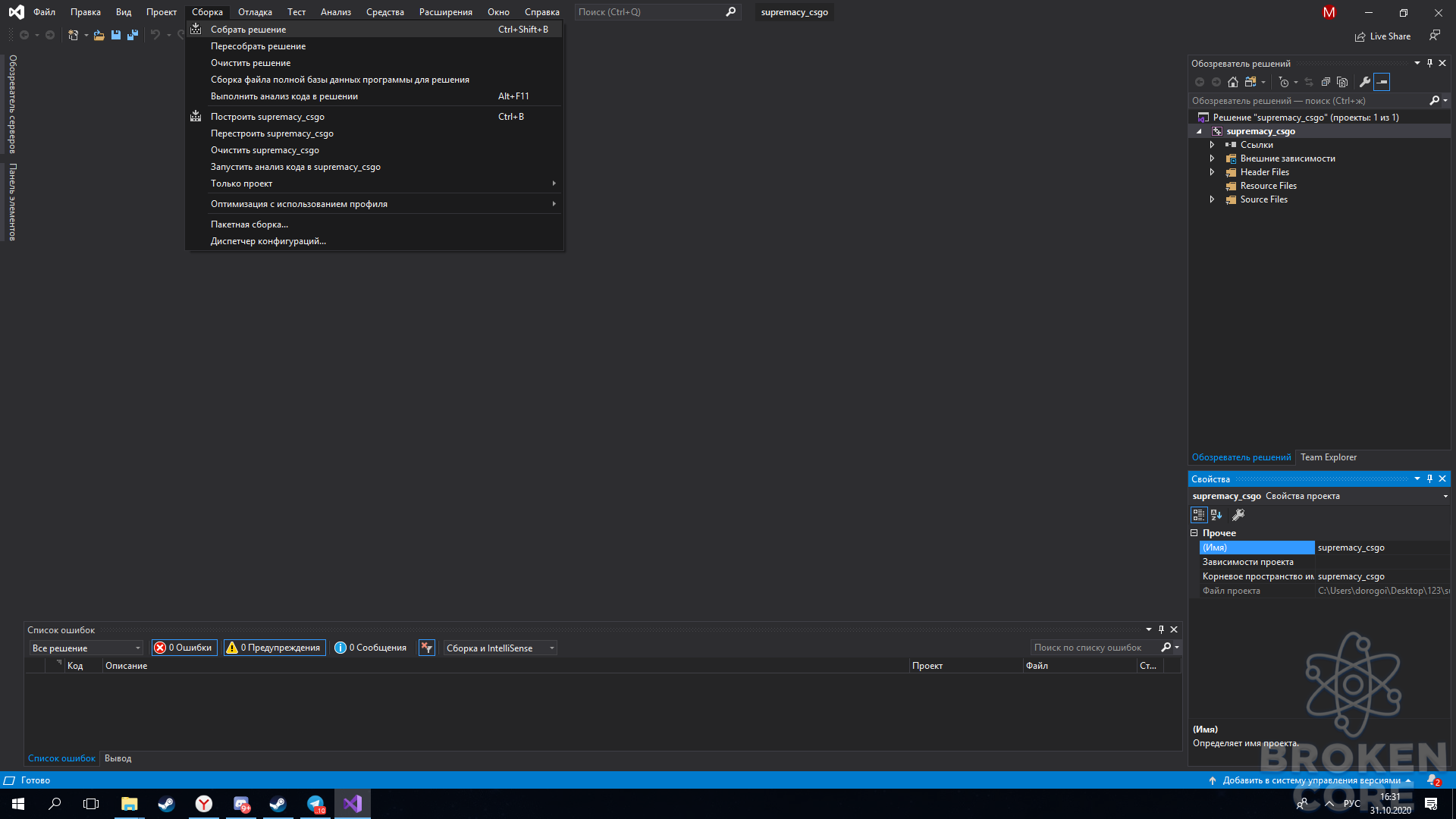
Task: Click the Collapse All icon in Solution Explorer
Action: click(x=1326, y=82)
